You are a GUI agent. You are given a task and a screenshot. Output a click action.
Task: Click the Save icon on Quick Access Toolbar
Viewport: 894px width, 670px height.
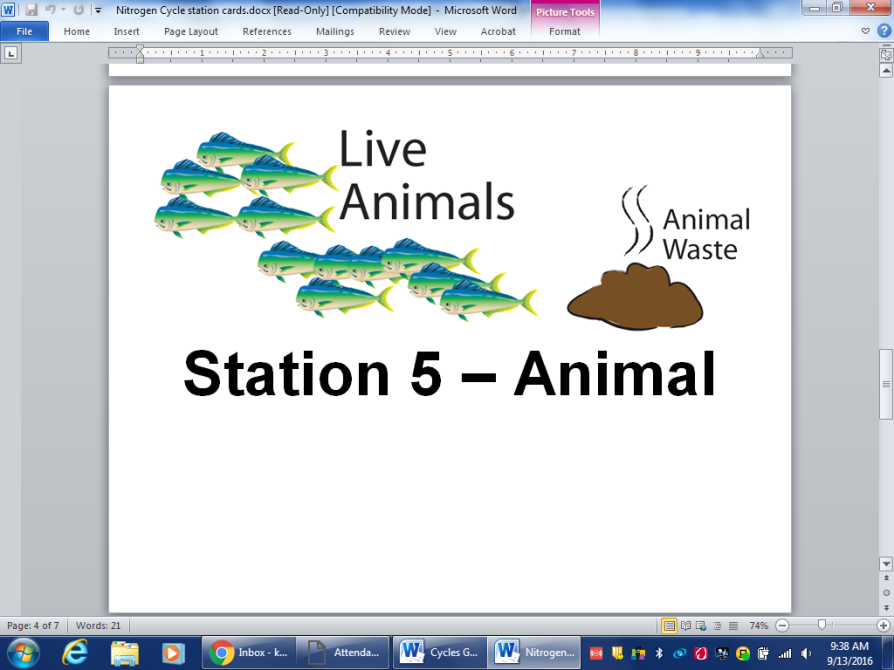31,8
